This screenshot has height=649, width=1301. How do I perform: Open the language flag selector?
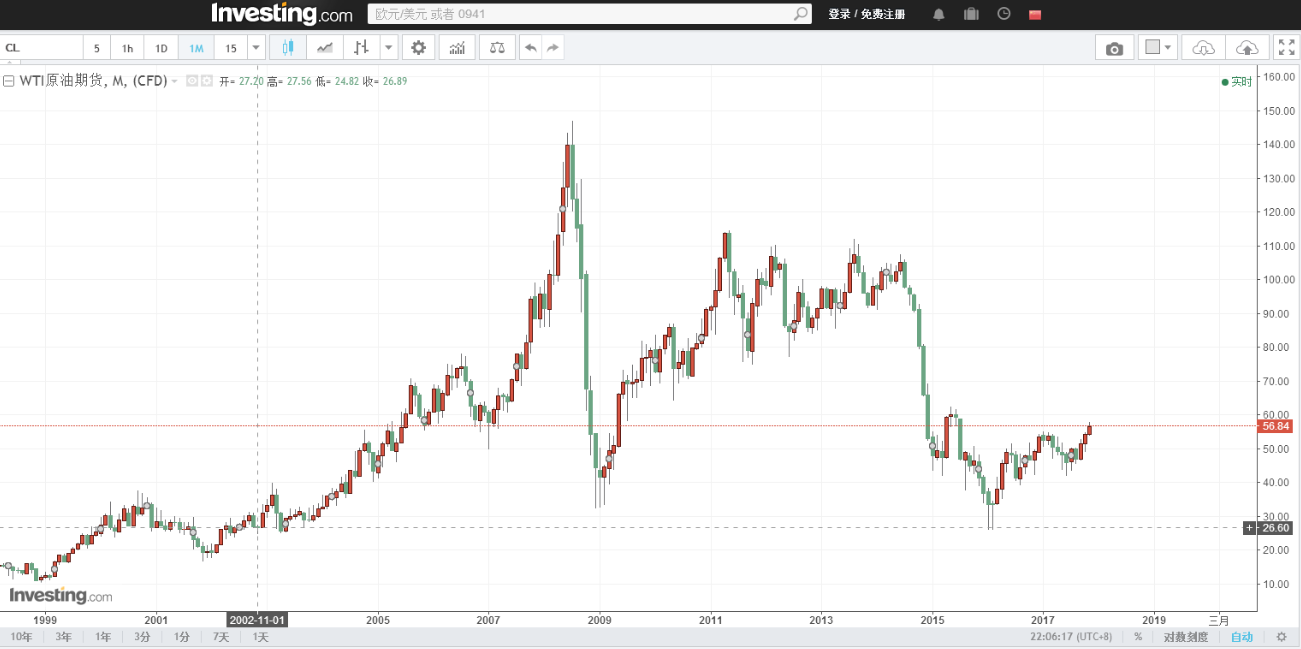pyautogui.click(x=1035, y=14)
